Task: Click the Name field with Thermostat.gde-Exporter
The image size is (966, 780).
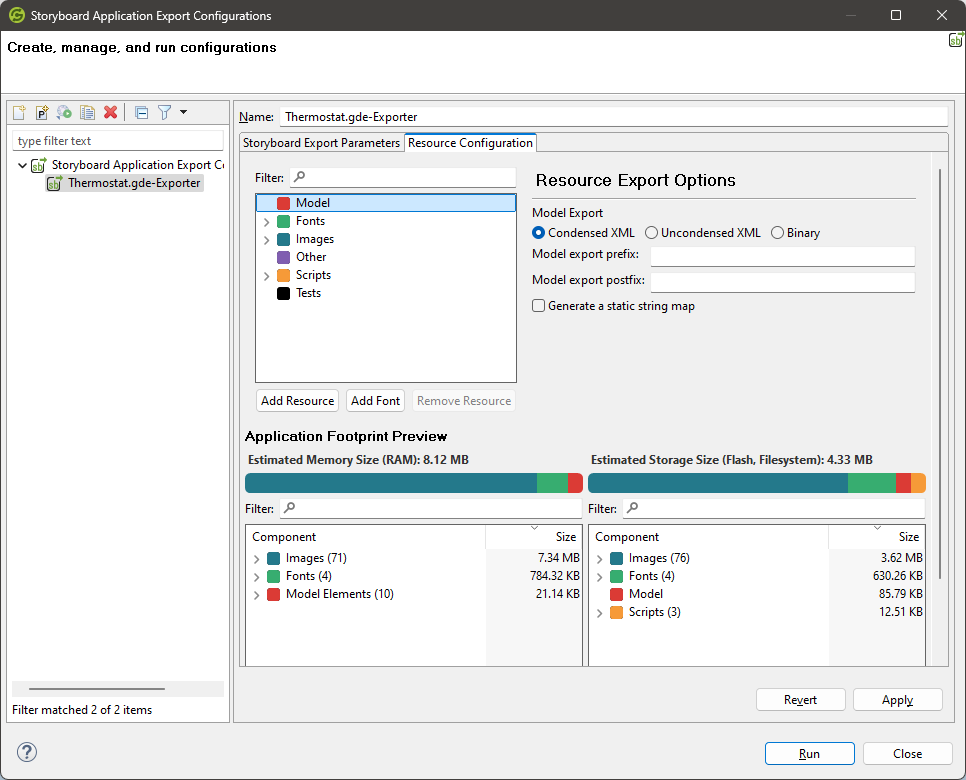Action: [x=613, y=117]
